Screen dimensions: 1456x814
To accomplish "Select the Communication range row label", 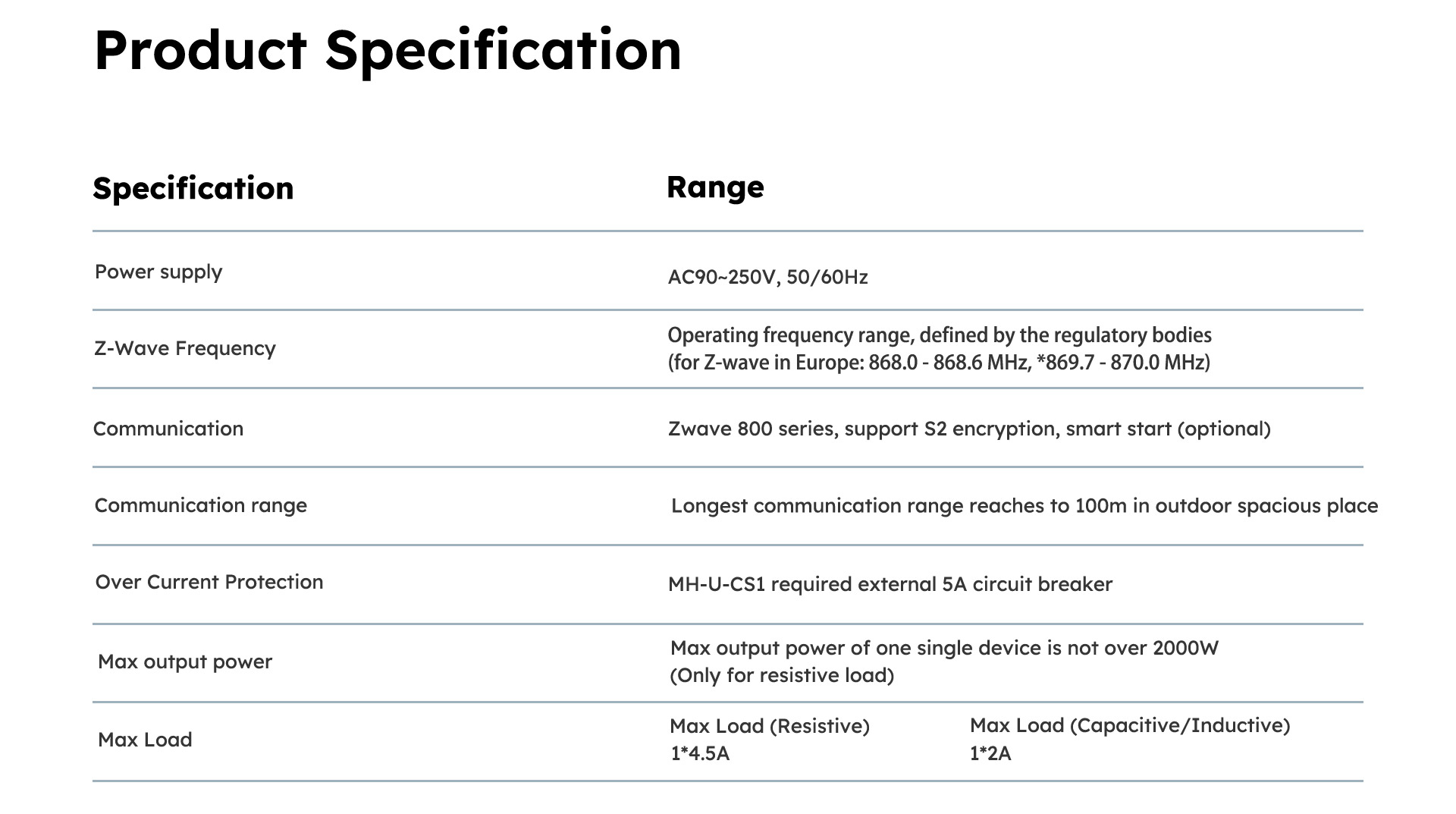I will 201,506.
